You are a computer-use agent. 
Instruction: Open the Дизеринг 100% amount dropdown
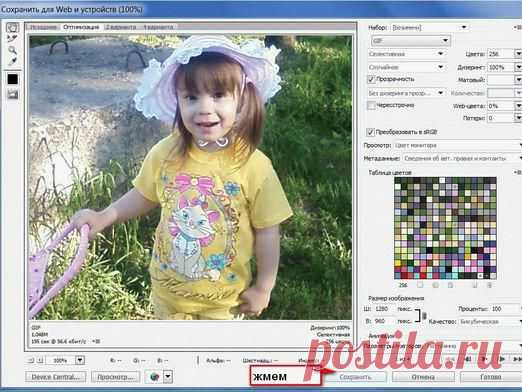pyautogui.click(x=518, y=67)
